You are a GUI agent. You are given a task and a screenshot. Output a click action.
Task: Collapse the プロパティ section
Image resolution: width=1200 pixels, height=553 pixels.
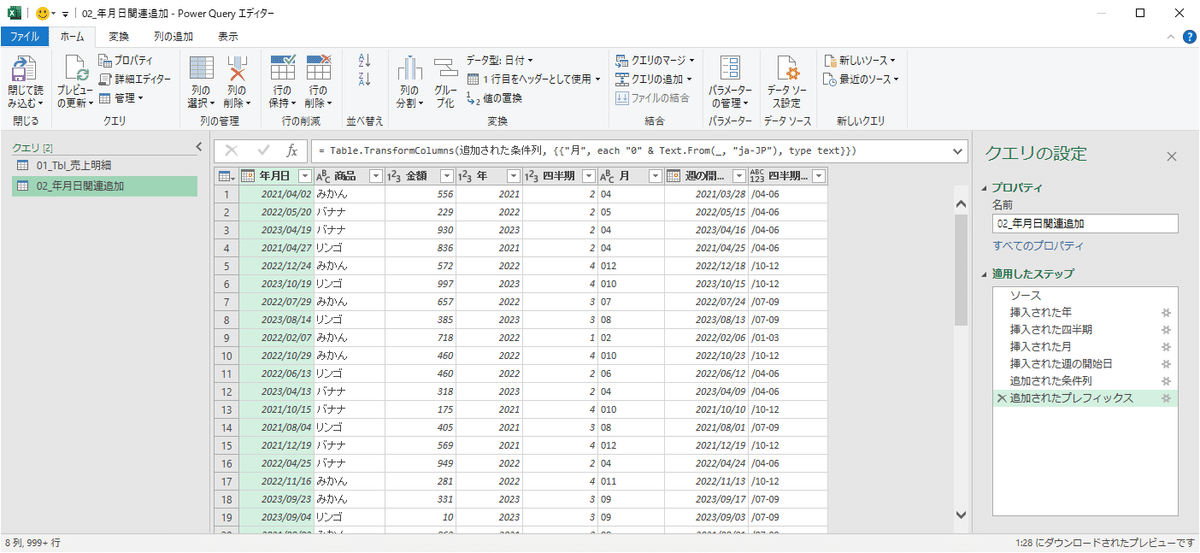click(x=984, y=187)
